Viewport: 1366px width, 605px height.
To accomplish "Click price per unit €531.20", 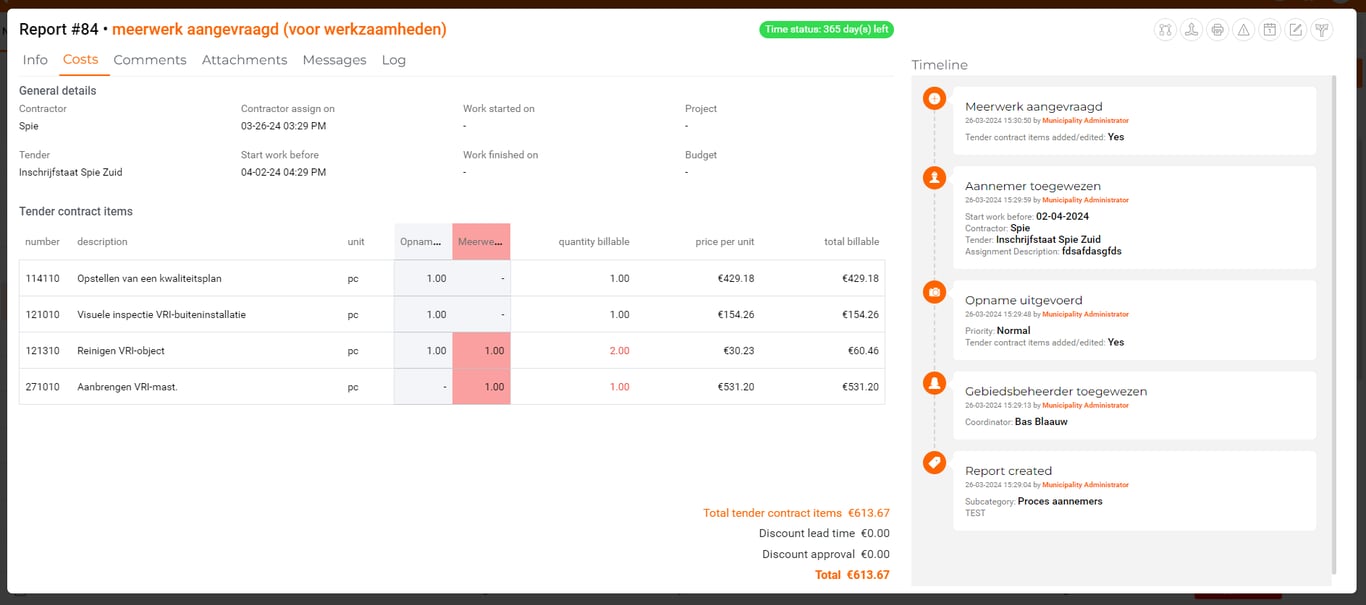I will pyautogui.click(x=736, y=387).
